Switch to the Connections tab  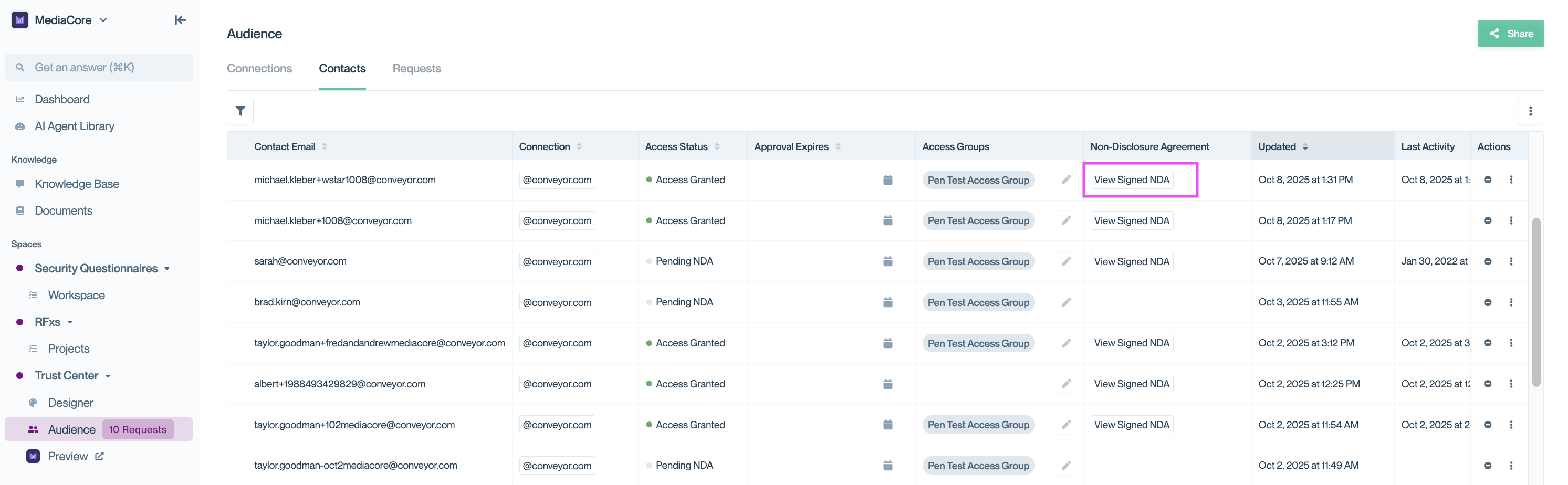[x=259, y=68]
